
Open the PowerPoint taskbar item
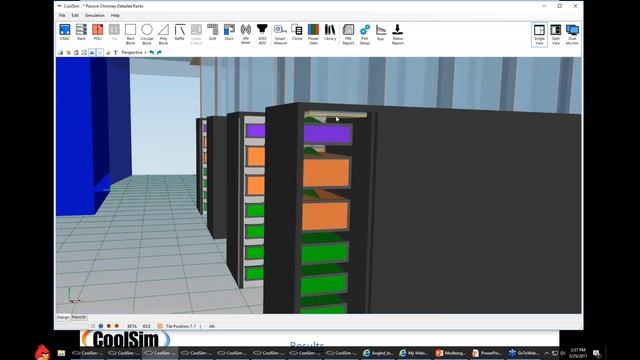click(x=487, y=353)
